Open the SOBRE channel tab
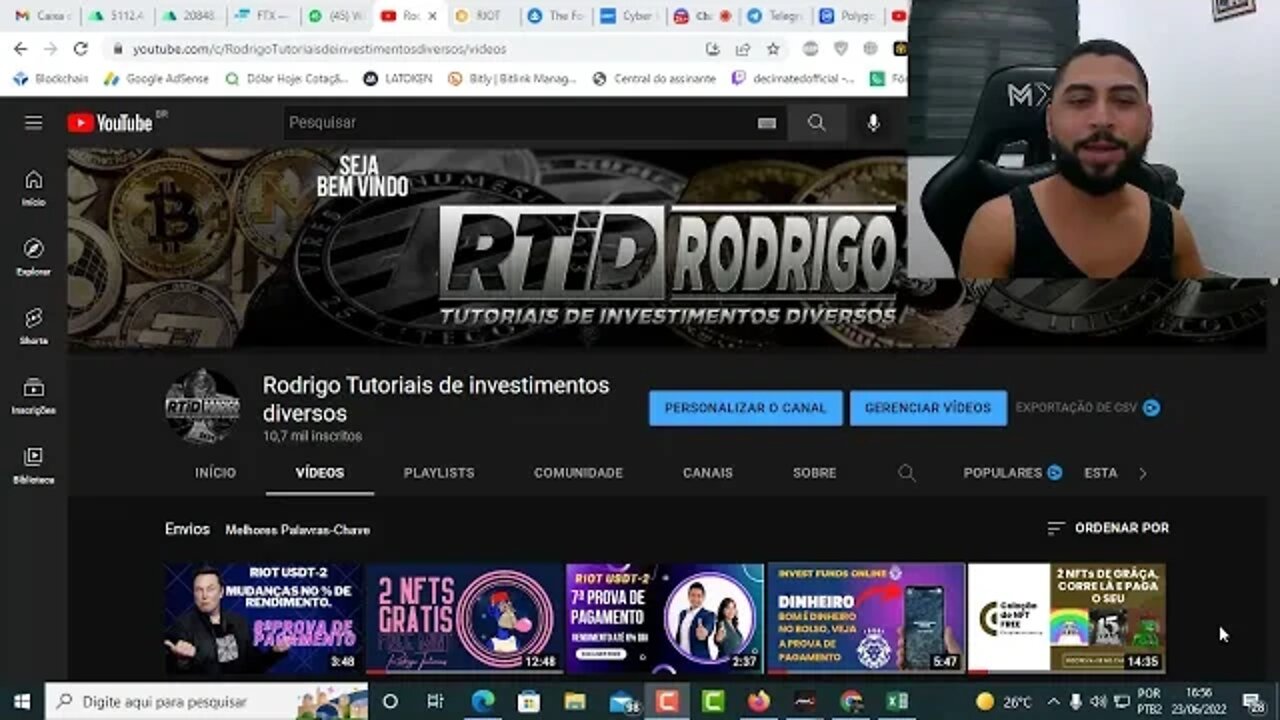 click(815, 473)
